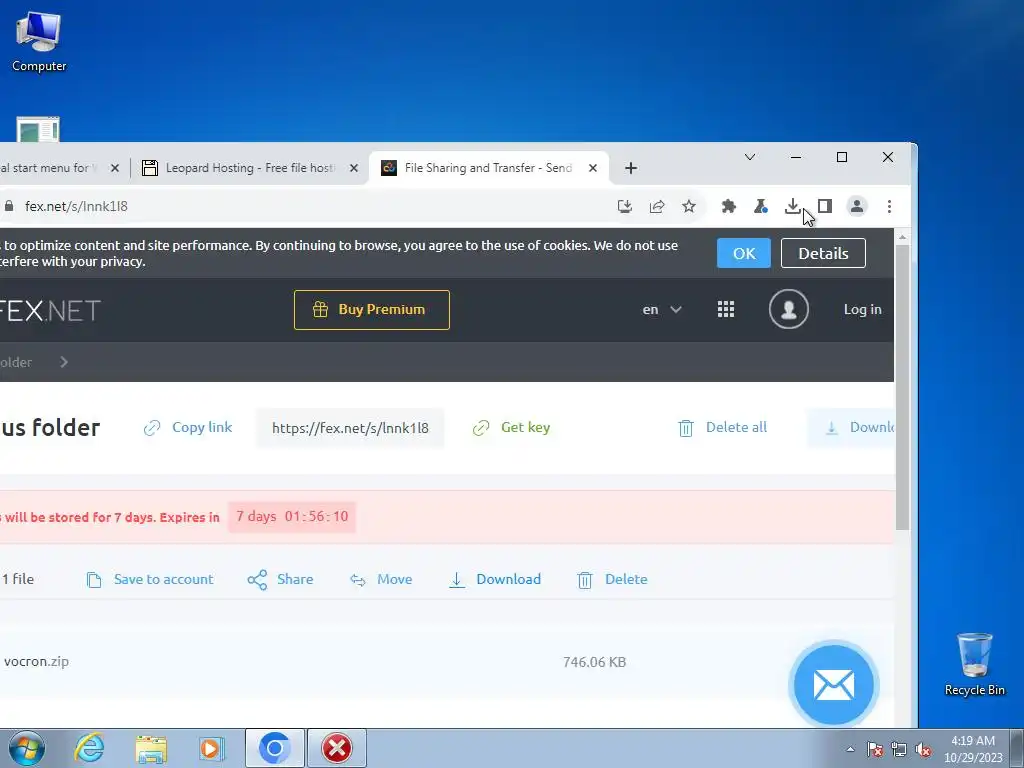Viewport: 1024px width, 768px height.
Task: Open Windows Media Player from taskbar
Action: [x=212, y=748]
